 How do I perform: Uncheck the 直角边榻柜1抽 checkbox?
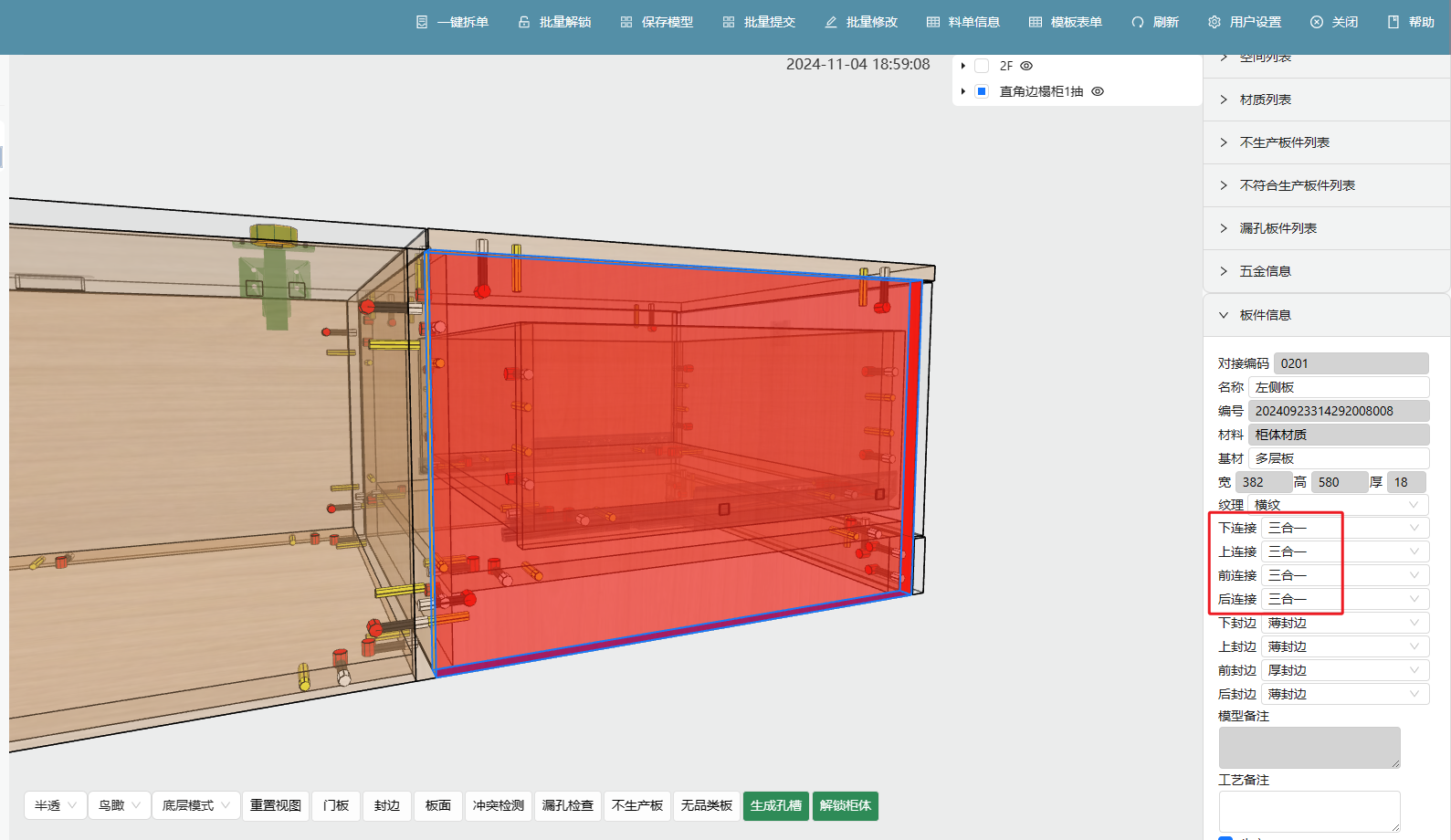tap(982, 91)
